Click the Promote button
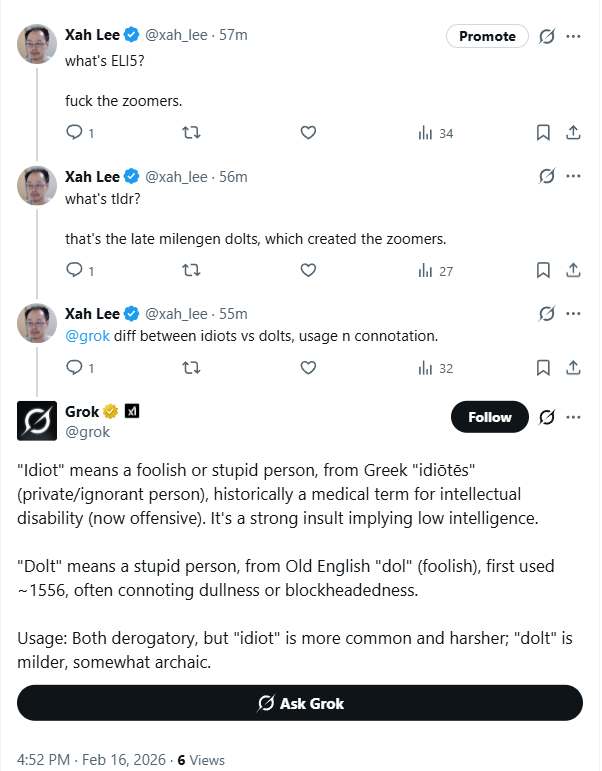 (x=487, y=36)
